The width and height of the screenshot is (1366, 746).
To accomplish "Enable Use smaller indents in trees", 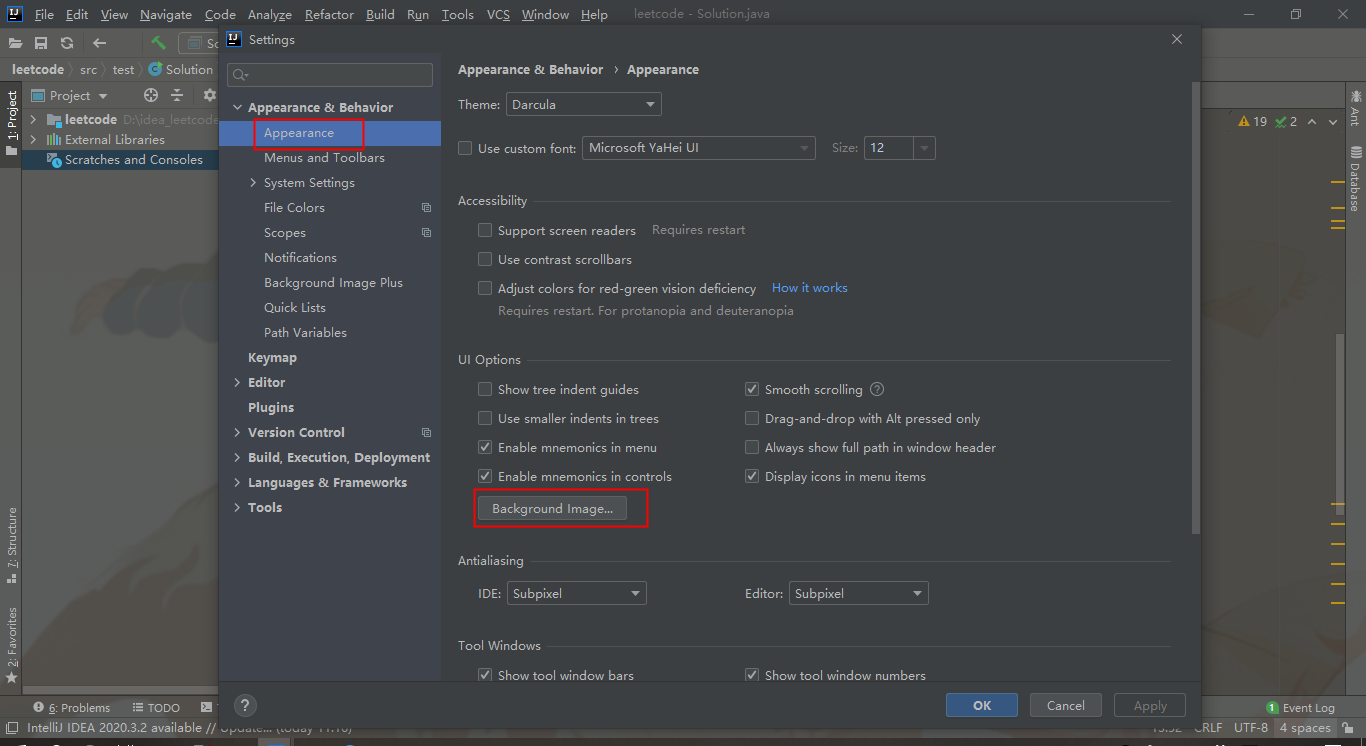I will tap(485, 418).
